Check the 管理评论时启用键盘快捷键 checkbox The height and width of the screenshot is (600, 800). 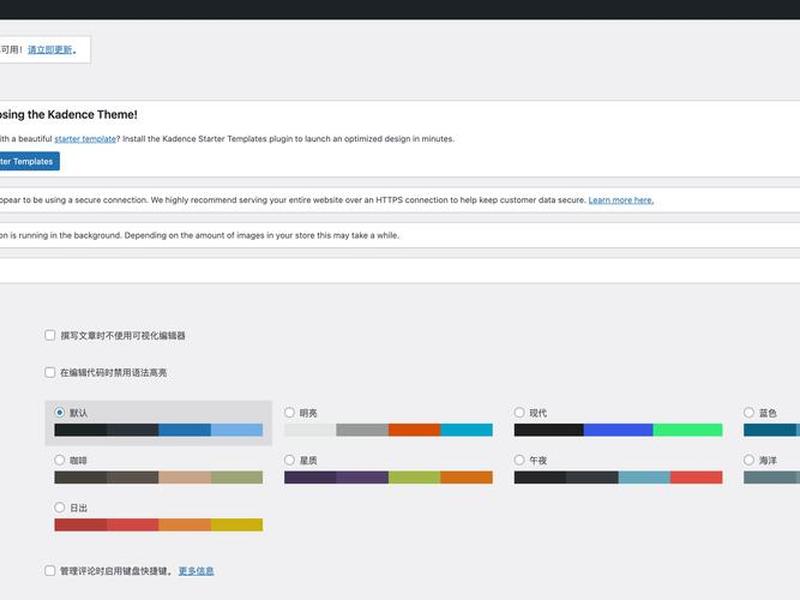click(x=50, y=570)
